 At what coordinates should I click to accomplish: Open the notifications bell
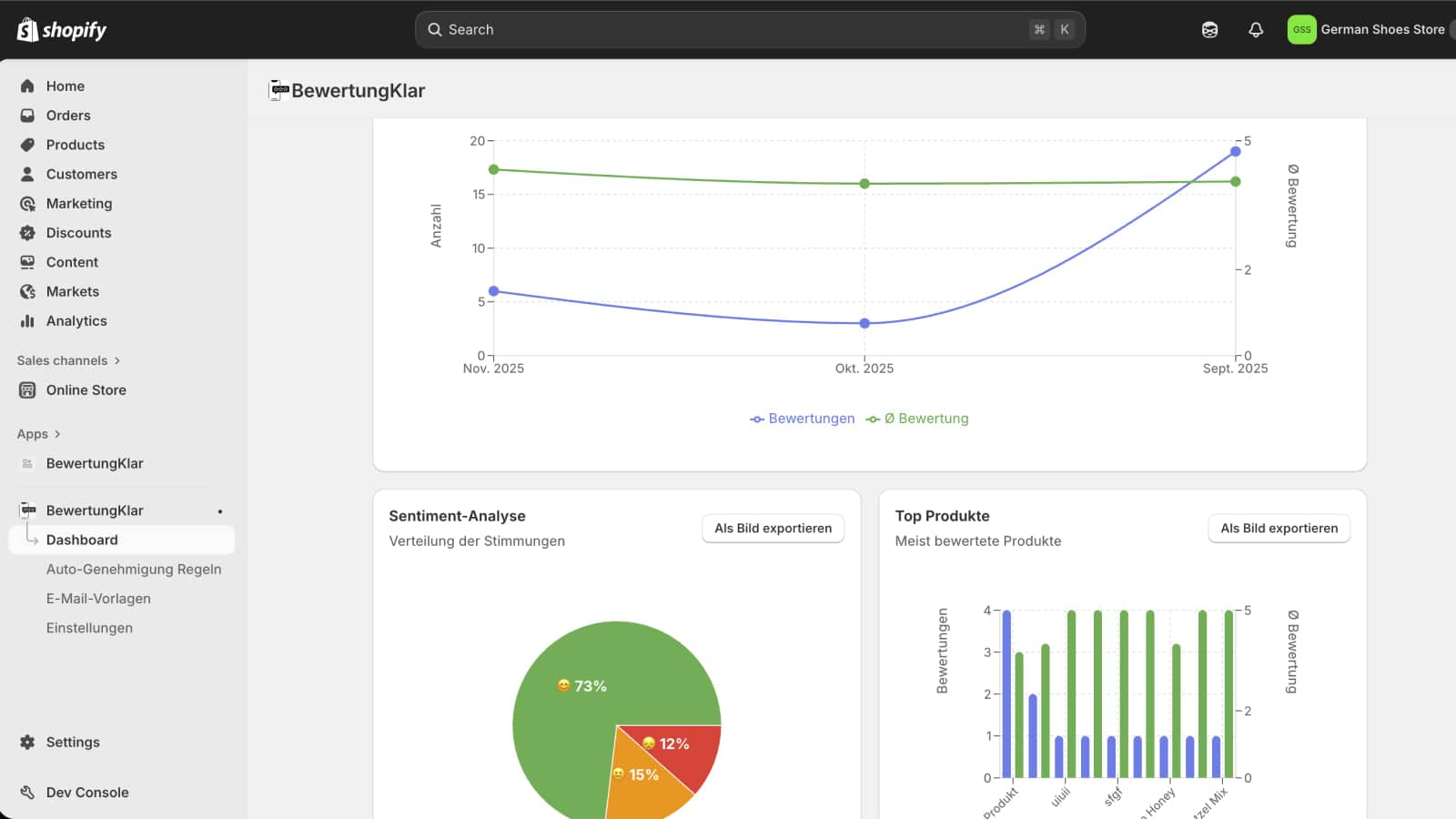point(1256,30)
